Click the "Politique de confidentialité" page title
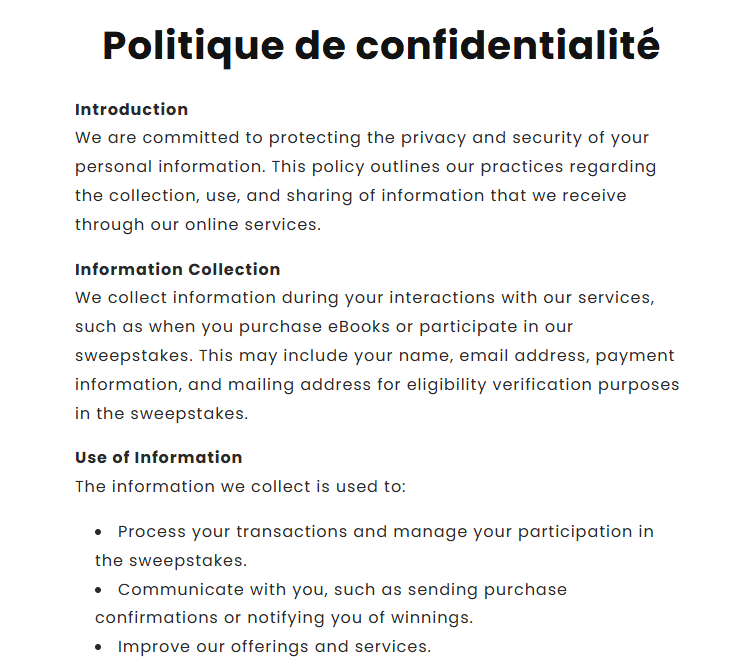Screen dimensions: 732x668 click(x=381, y=46)
